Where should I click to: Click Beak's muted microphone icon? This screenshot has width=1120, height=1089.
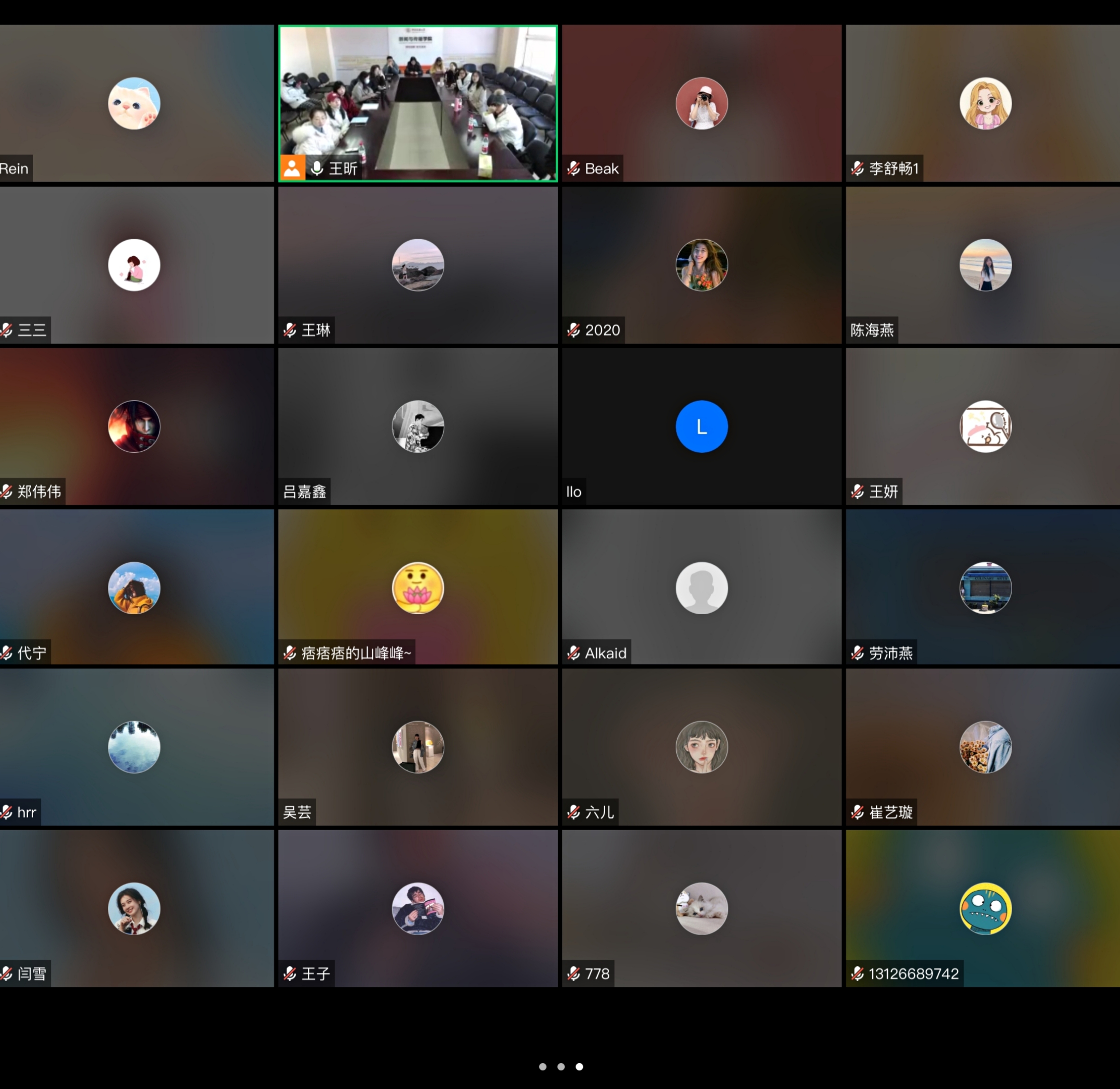[x=573, y=168]
